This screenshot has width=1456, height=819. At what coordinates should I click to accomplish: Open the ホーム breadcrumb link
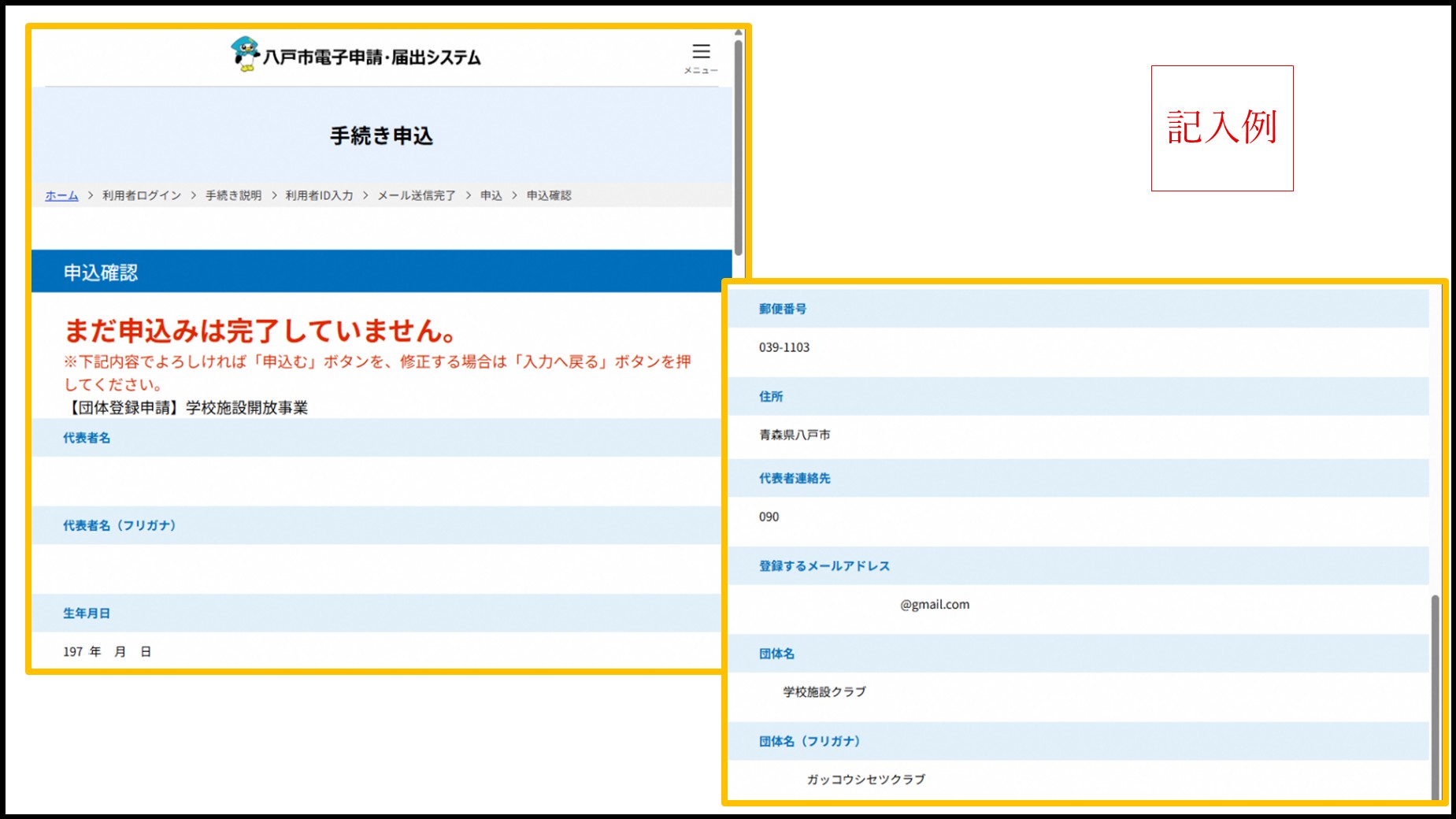[61, 195]
